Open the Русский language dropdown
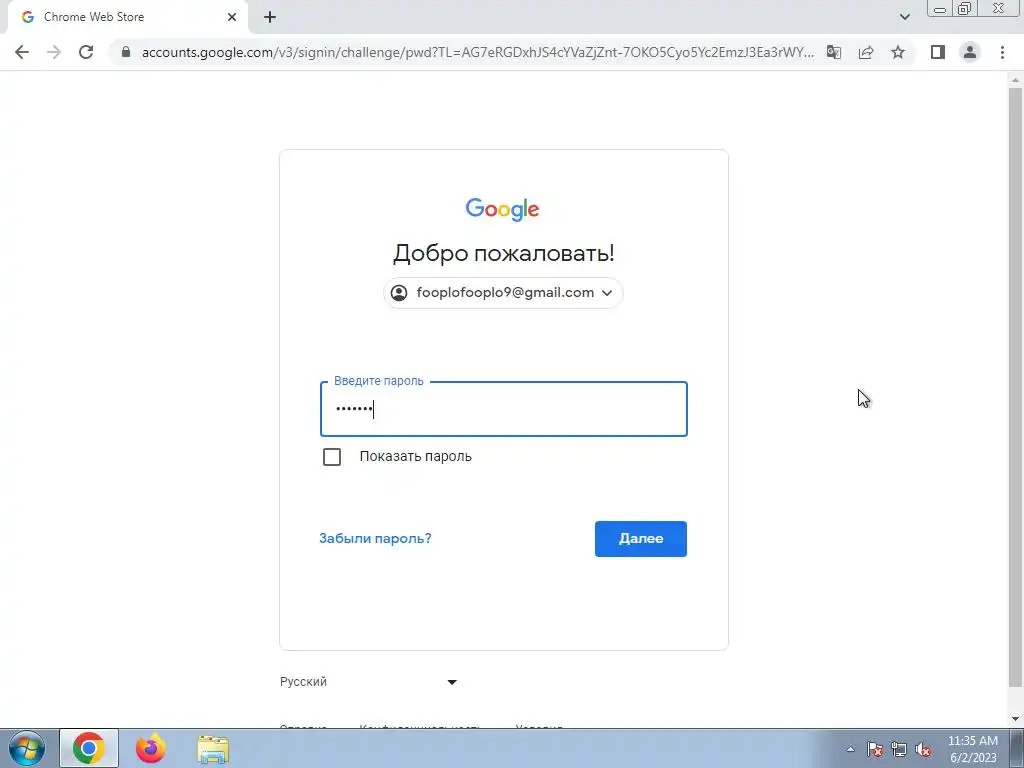 [x=368, y=682]
